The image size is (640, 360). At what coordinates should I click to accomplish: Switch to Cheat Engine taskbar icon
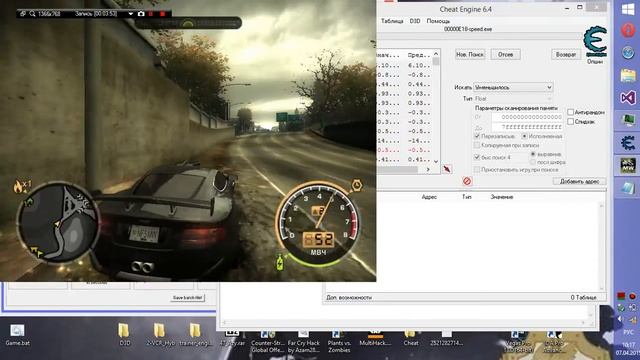tap(628, 143)
